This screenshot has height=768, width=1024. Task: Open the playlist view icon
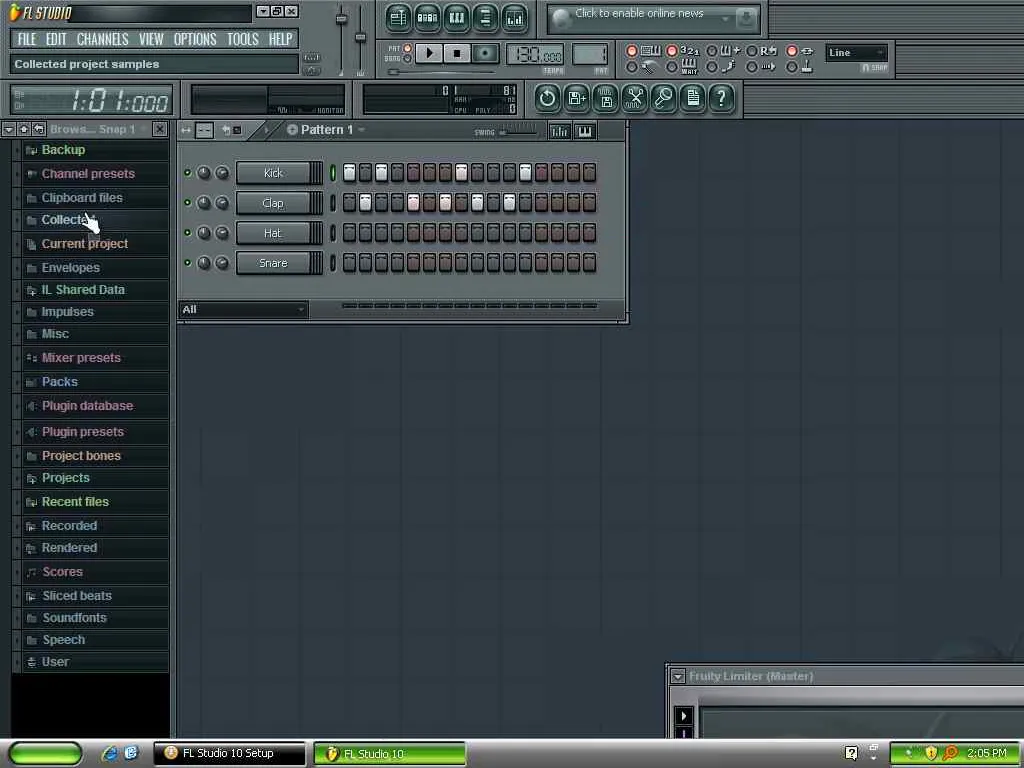point(398,18)
